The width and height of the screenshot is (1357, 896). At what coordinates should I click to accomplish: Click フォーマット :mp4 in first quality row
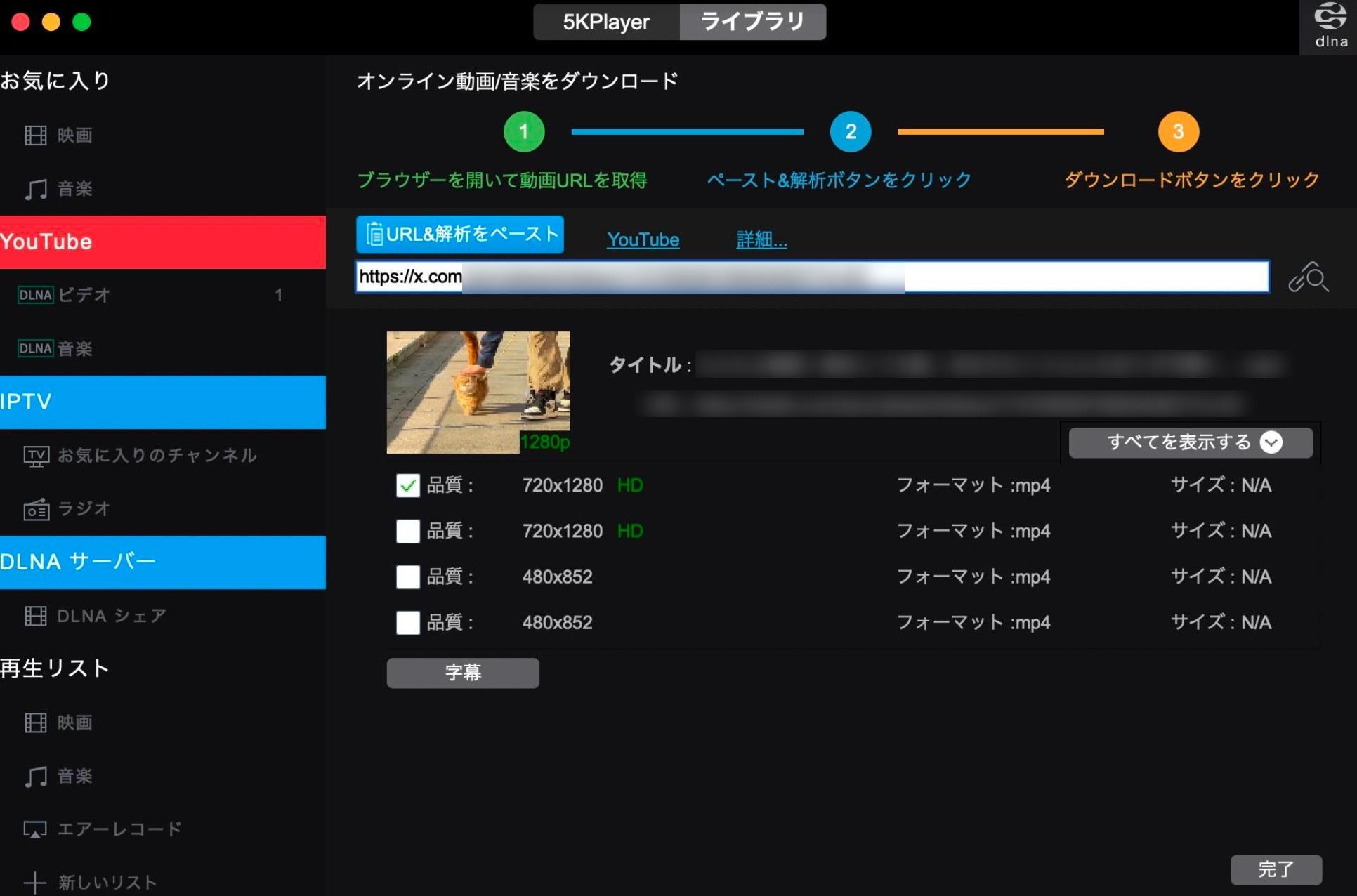click(x=973, y=485)
